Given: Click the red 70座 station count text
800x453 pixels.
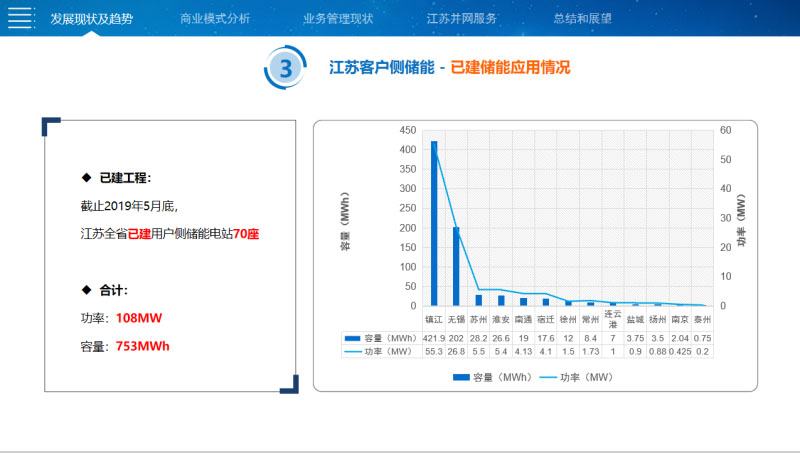Looking at the screenshot, I should 247,234.
